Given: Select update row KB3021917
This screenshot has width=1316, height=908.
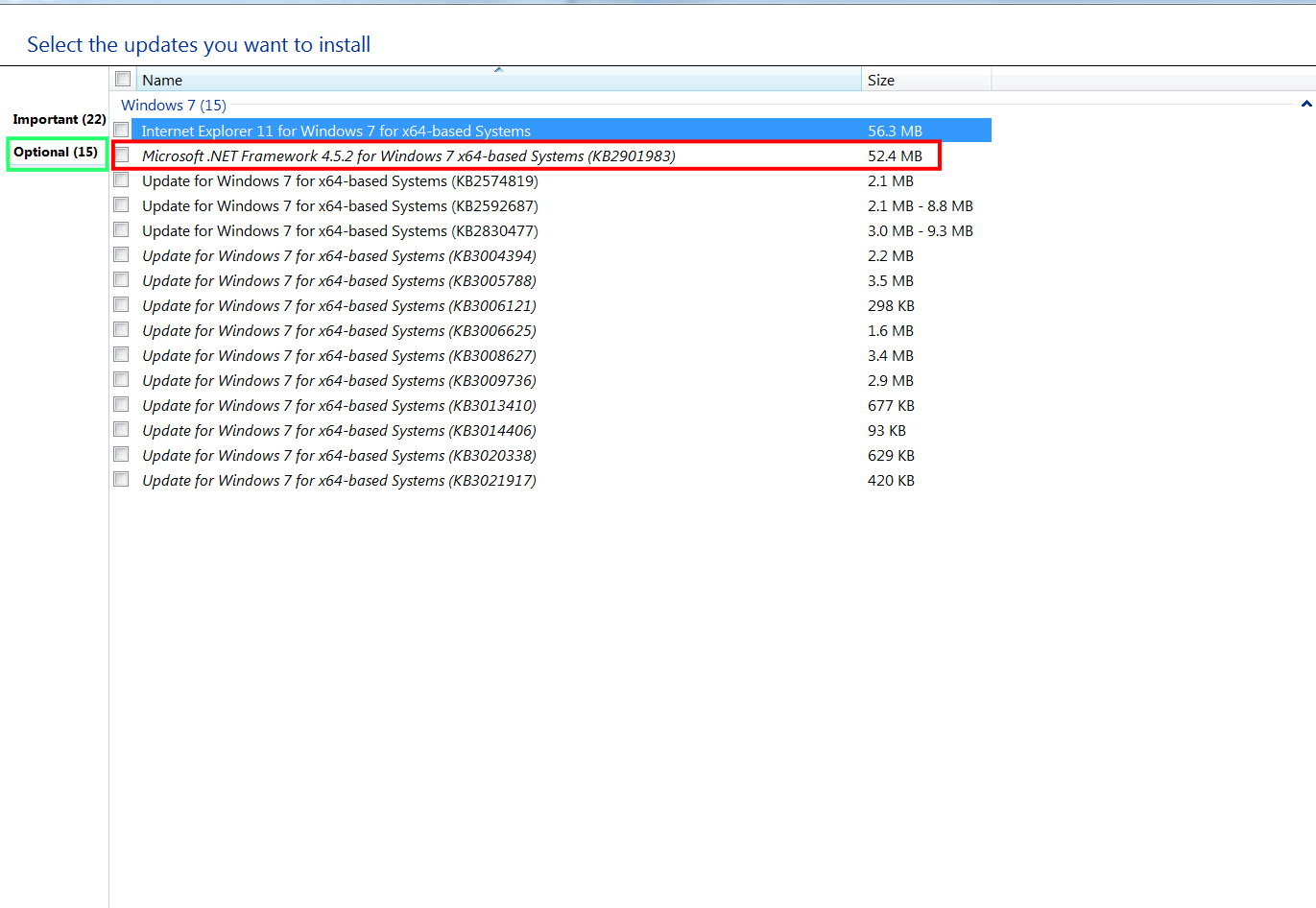Looking at the screenshot, I should pyautogui.click(x=552, y=480).
